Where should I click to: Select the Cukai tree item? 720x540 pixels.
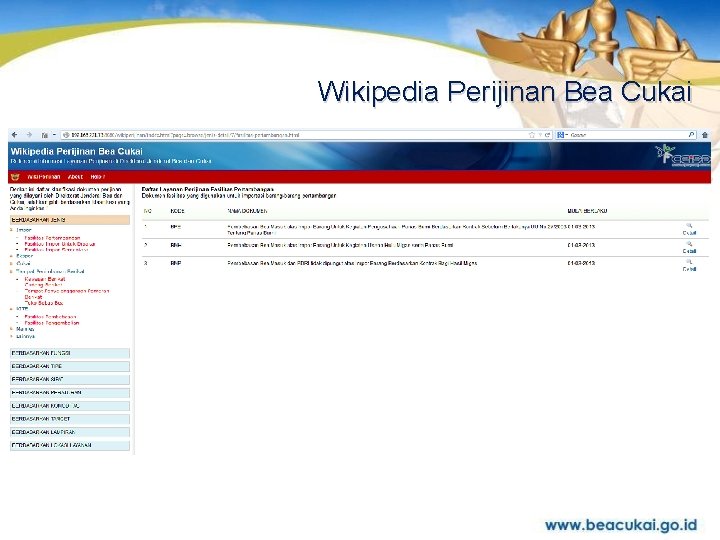click(x=23, y=264)
